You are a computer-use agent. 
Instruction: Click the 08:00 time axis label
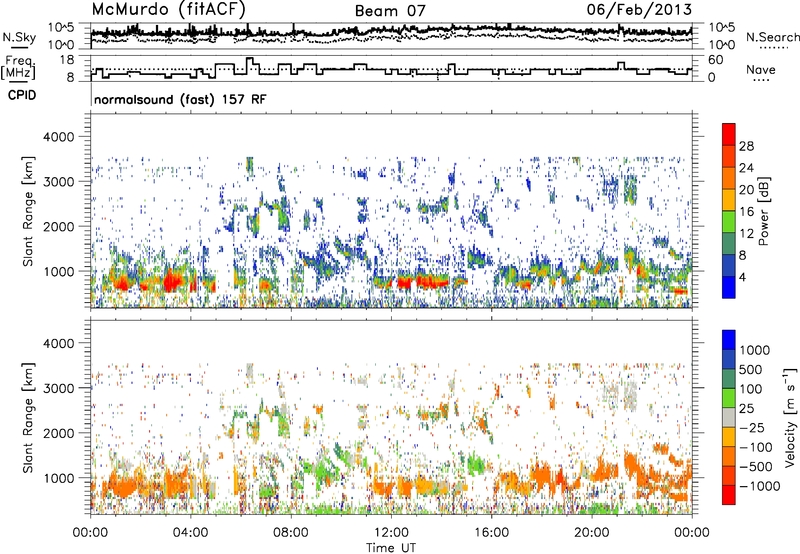(x=291, y=533)
